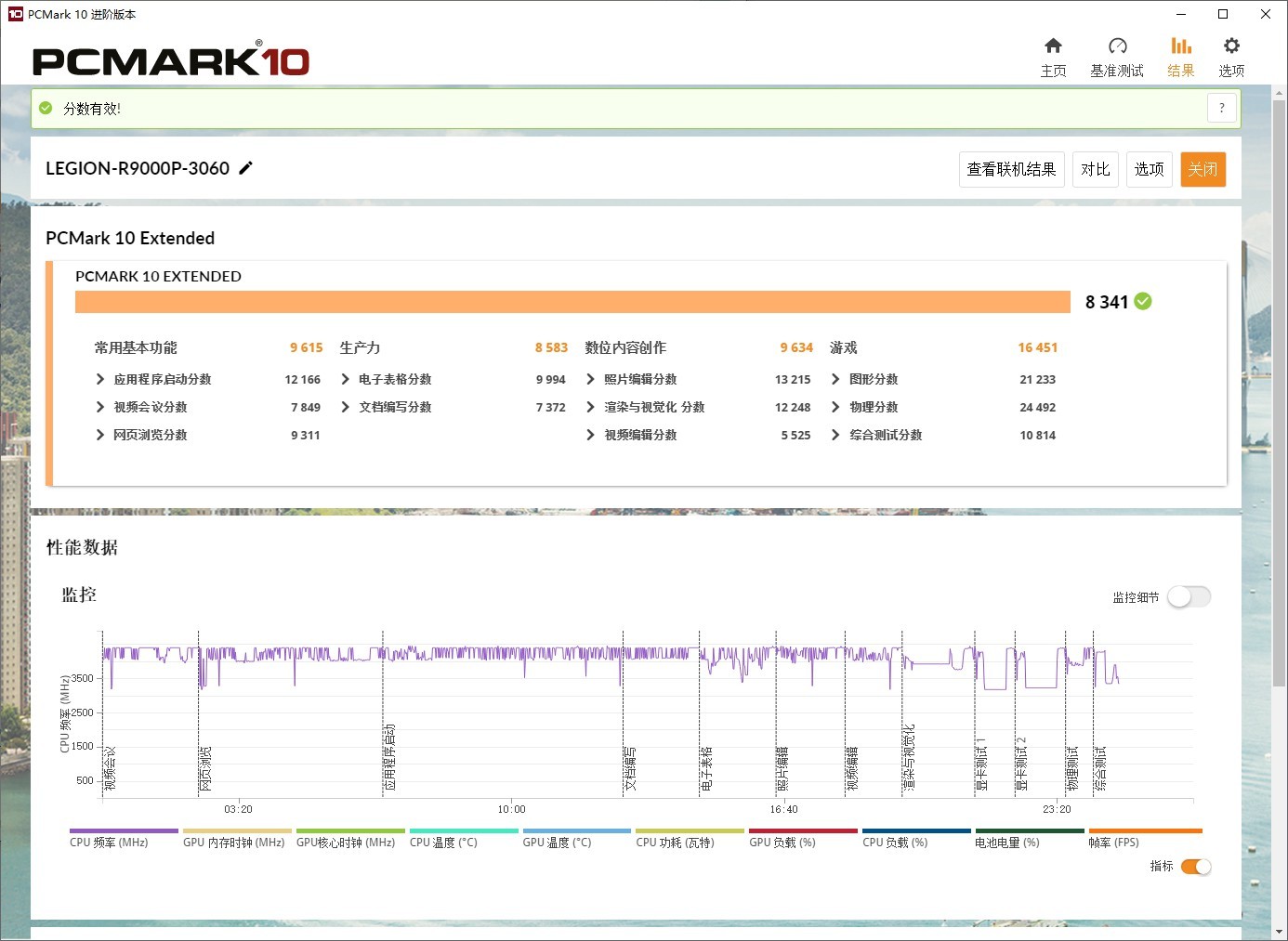This screenshot has width=1288, height=941.
Task: Click the orange PCMARK 10 EXTENDED score bar
Action: (572, 302)
